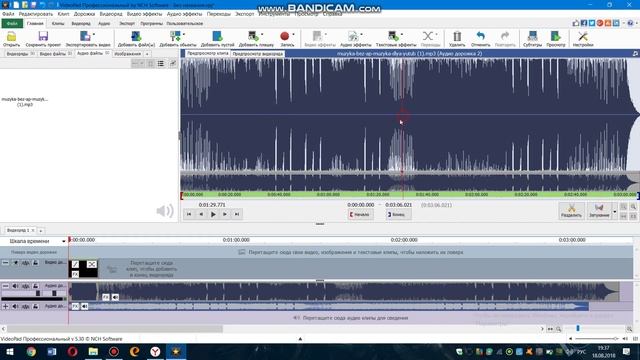Viewport: 640px width, 360px height.
Task: Toggle speaker on second audio clip
Action: tap(84, 306)
